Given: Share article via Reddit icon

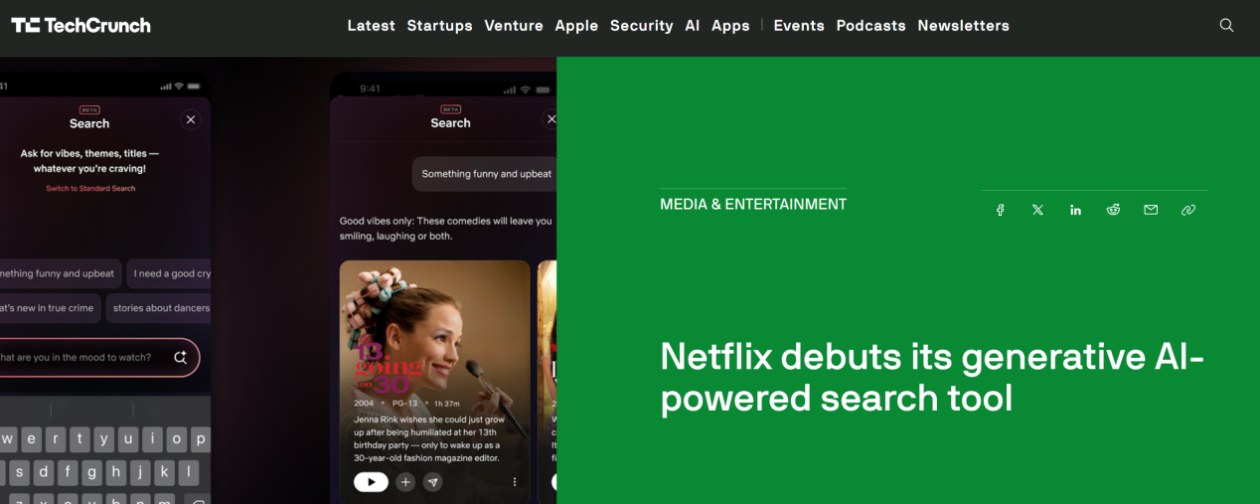Looking at the screenshot, I should pos(1113,210).
